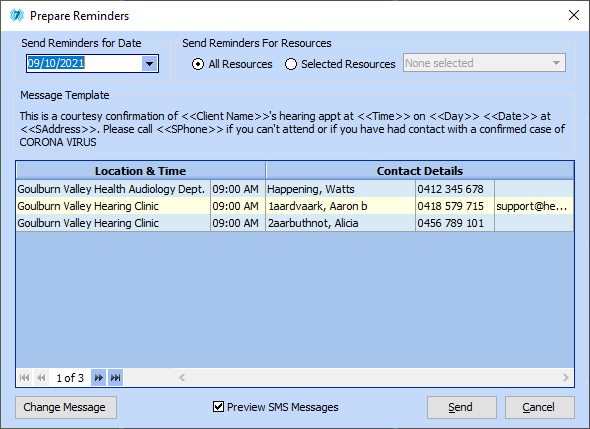Select Goulburn Valley Hearing Clinic cell in 2aarbuthnot row
The image size is (590, 429).
coord(113,223)
